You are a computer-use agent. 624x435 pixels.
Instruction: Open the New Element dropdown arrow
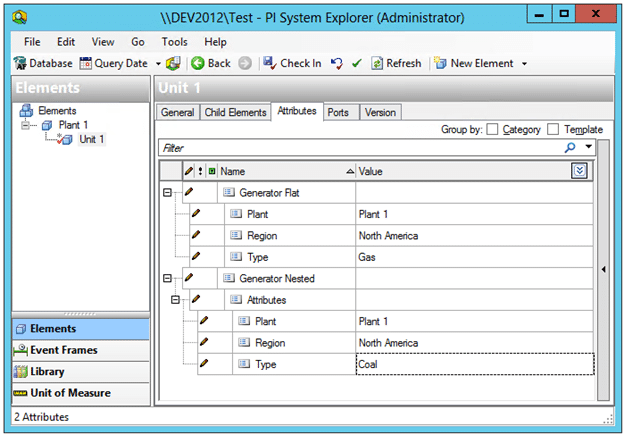[524, 64]
